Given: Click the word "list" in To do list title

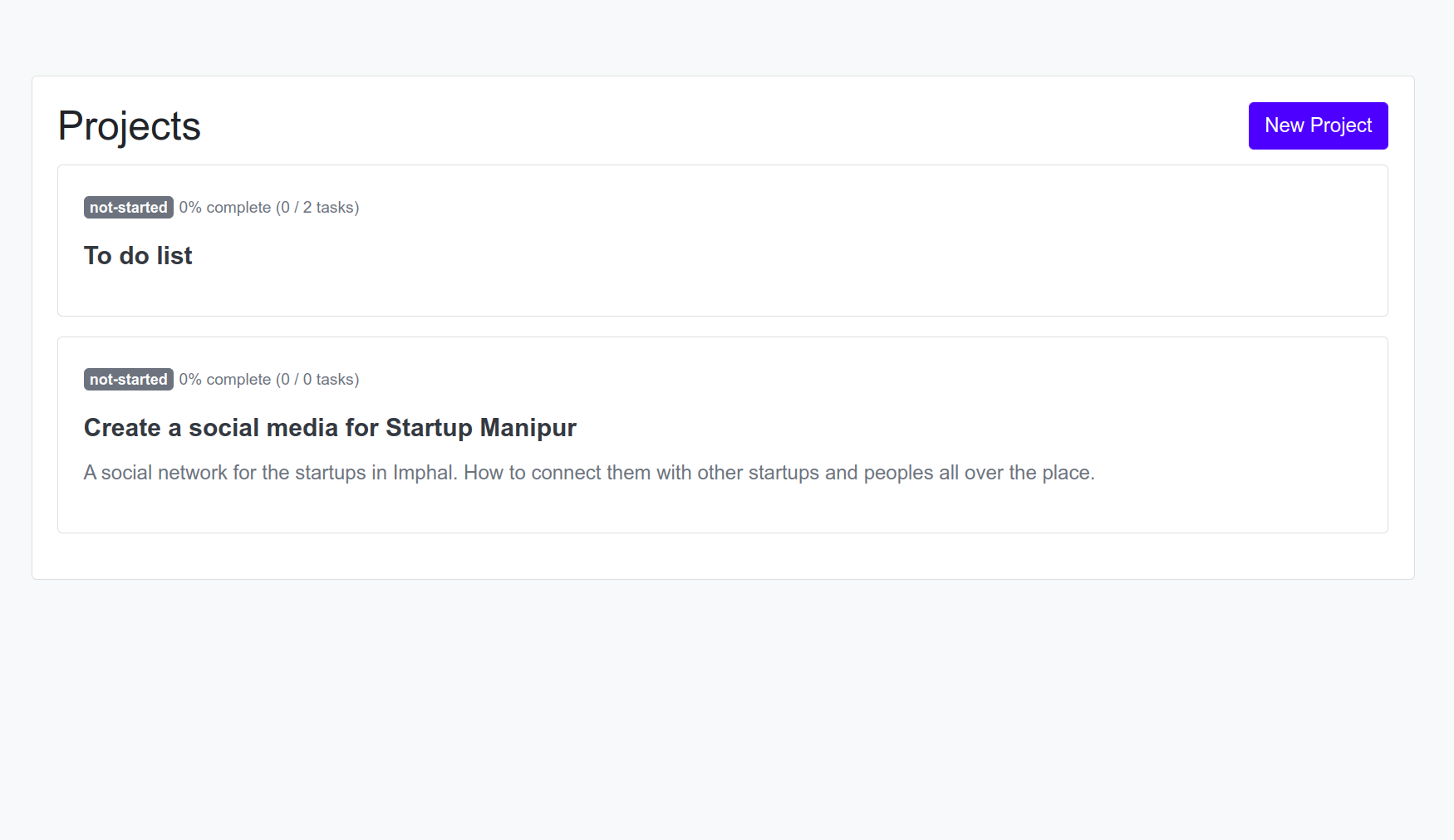Looking at the screenshot, I should [x=174, y=256].
